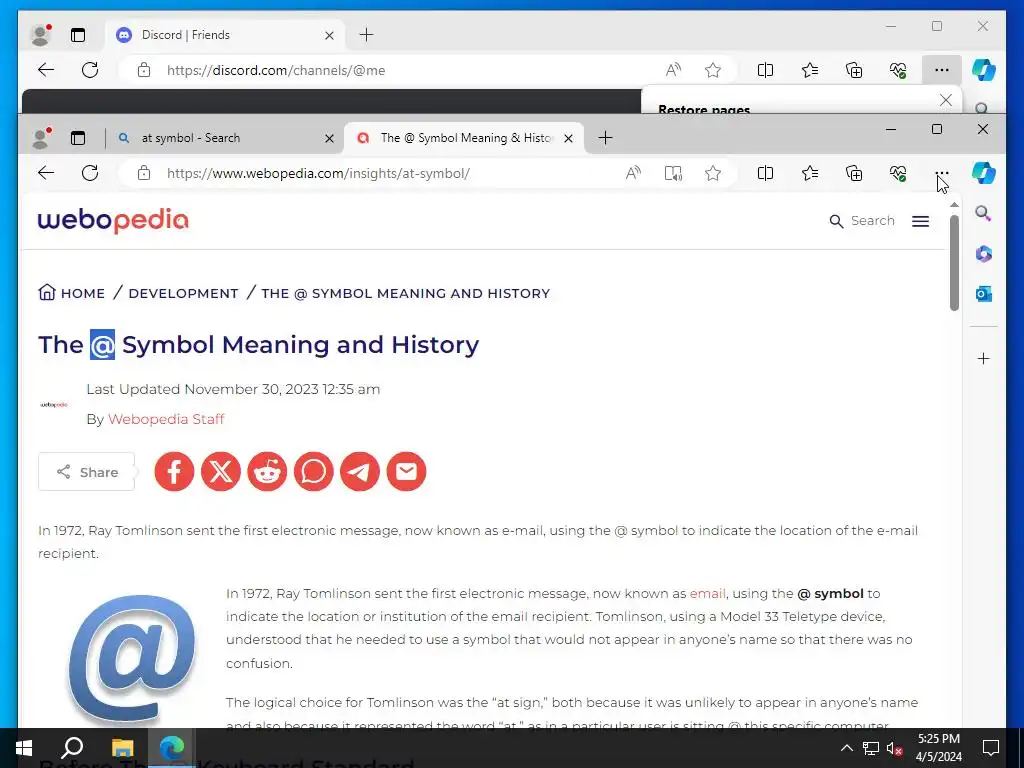Screen dimensions: 1024x768
Task: Open tab actions menu in Webopedia window
Action: 78,138
